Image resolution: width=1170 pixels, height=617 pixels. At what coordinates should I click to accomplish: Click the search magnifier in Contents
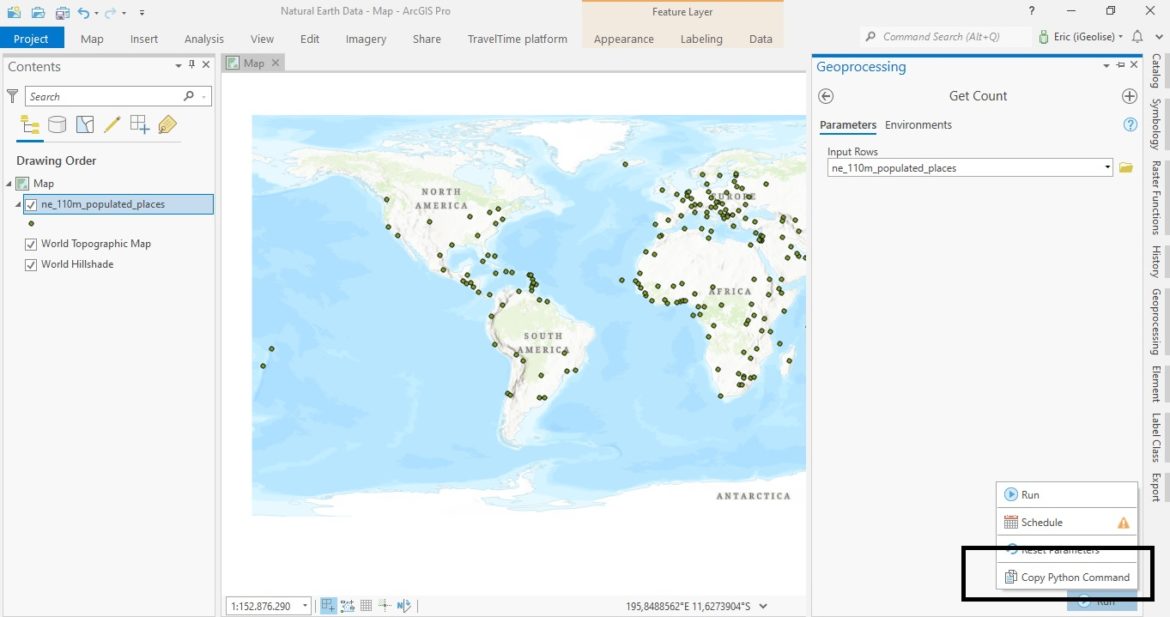point(189,96)
